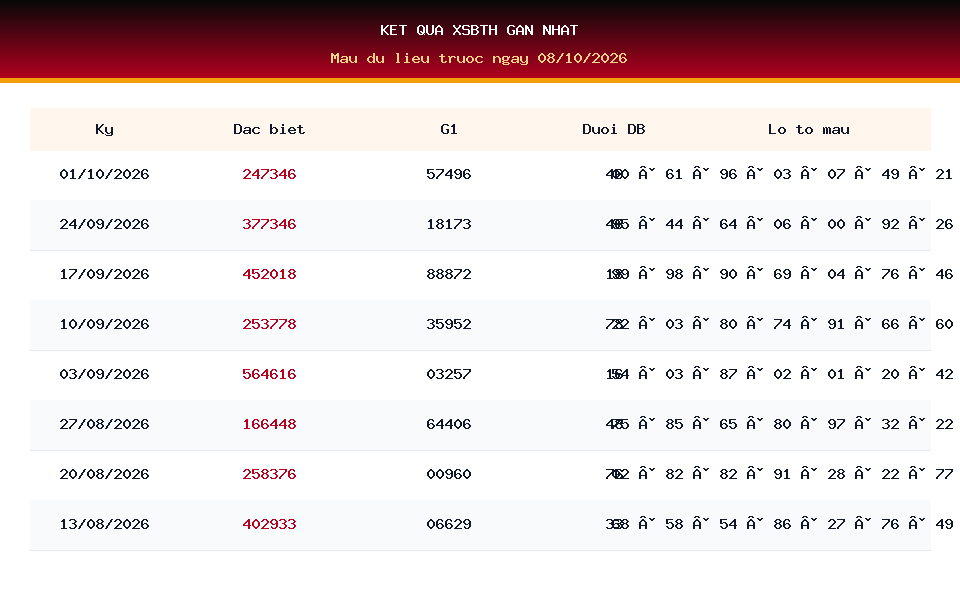Image resolution: width=960 pixels, height=590 pixels.
Task: Click special prize number 402933
Action: (x=269, y=525)
